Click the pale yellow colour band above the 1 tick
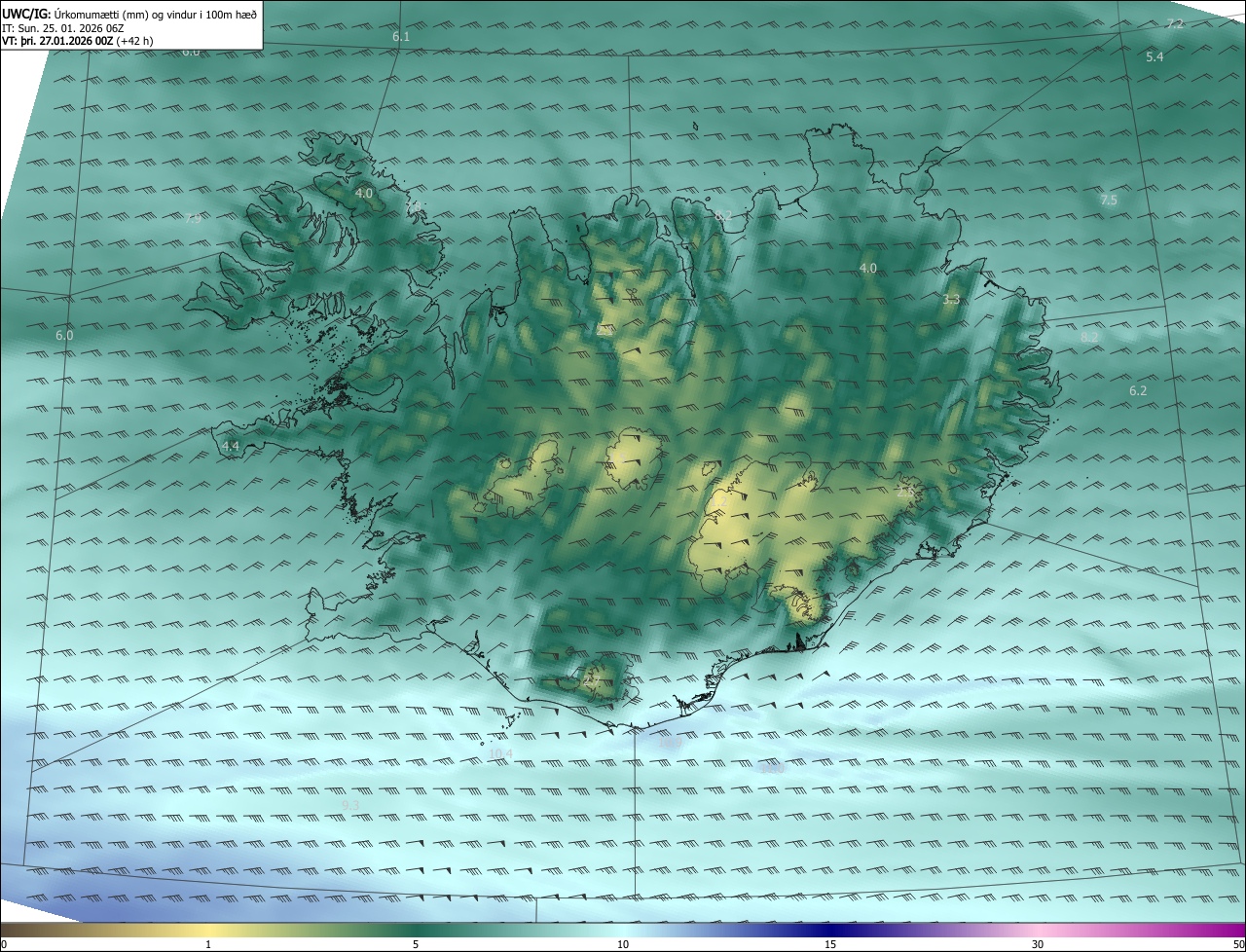Image resolution: width=1246 pixels, height=952 pixels. (208, 930)
